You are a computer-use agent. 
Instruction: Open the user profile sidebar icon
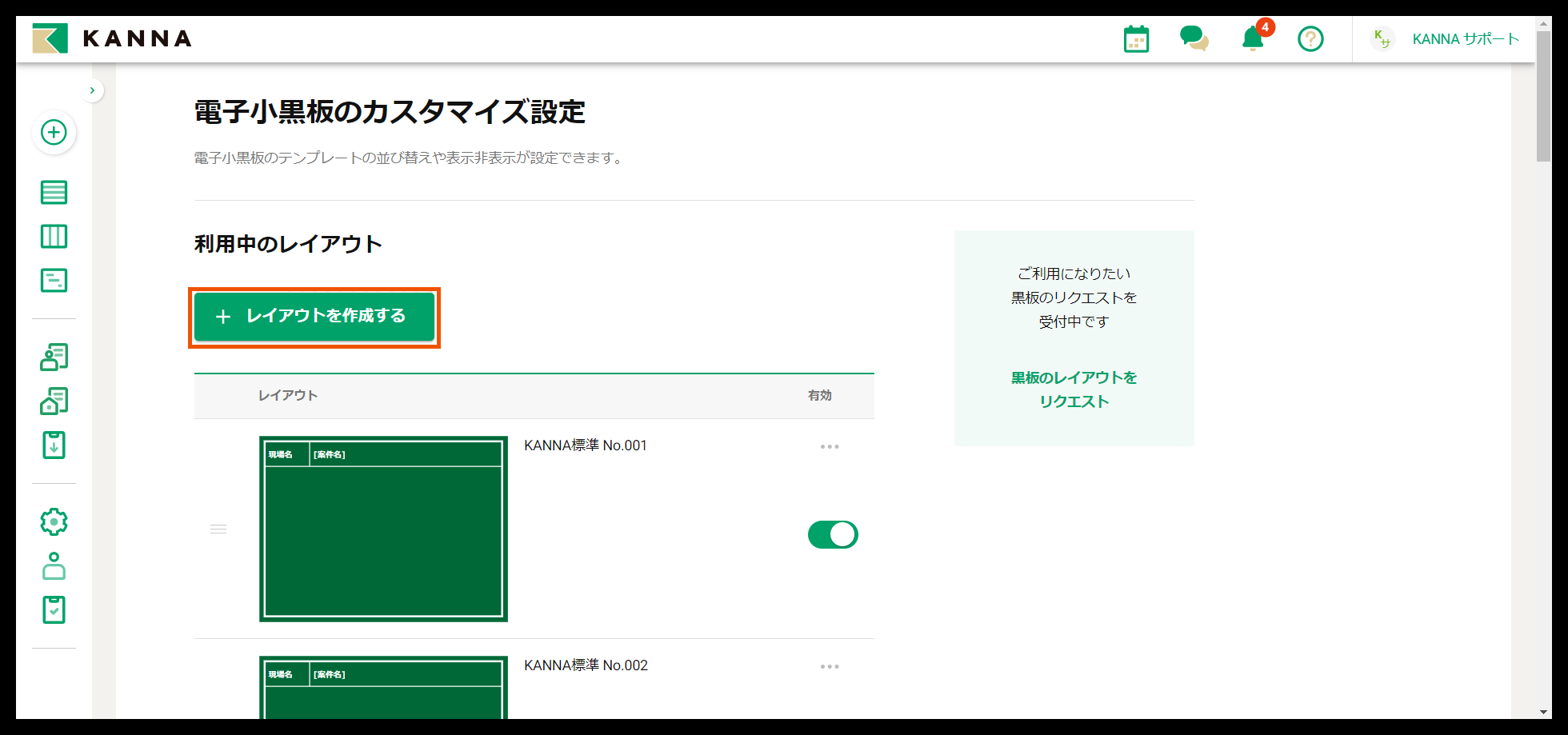click(x=54, y=565)
